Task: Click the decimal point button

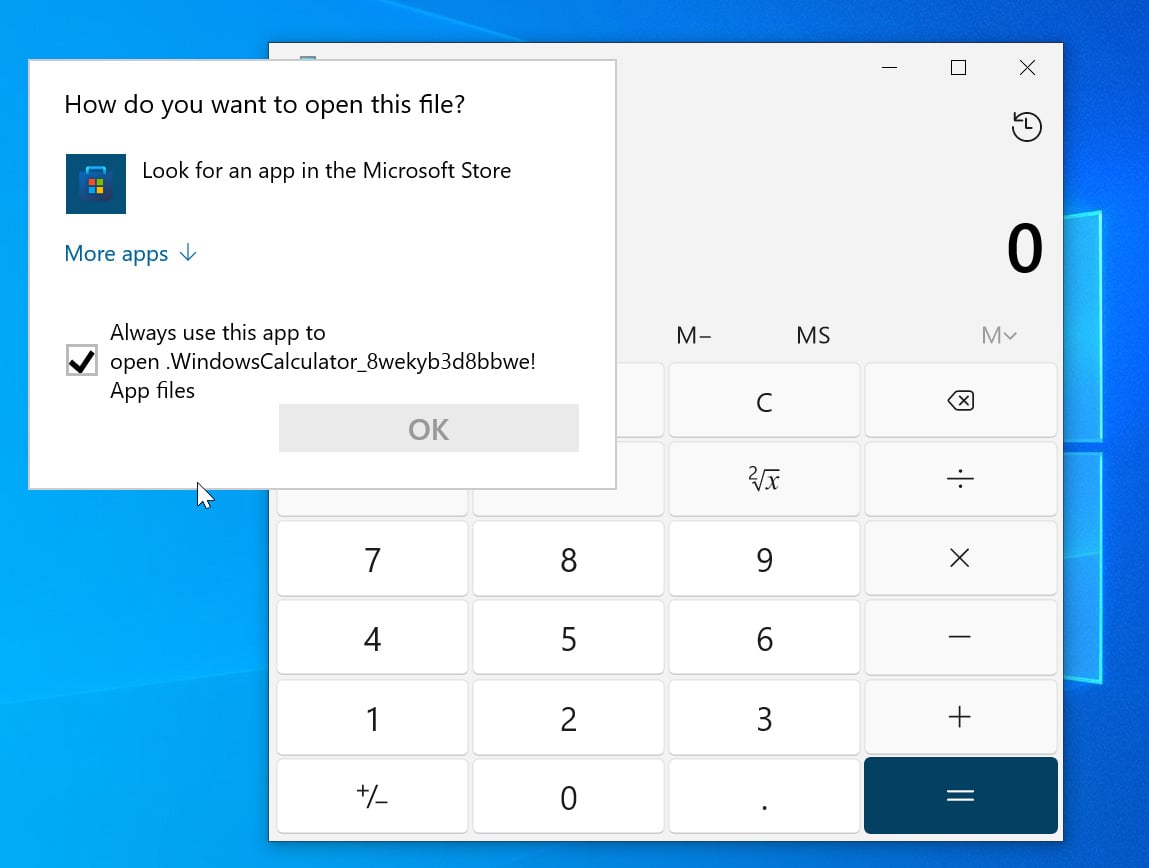Action: click(x=764, y=795)
